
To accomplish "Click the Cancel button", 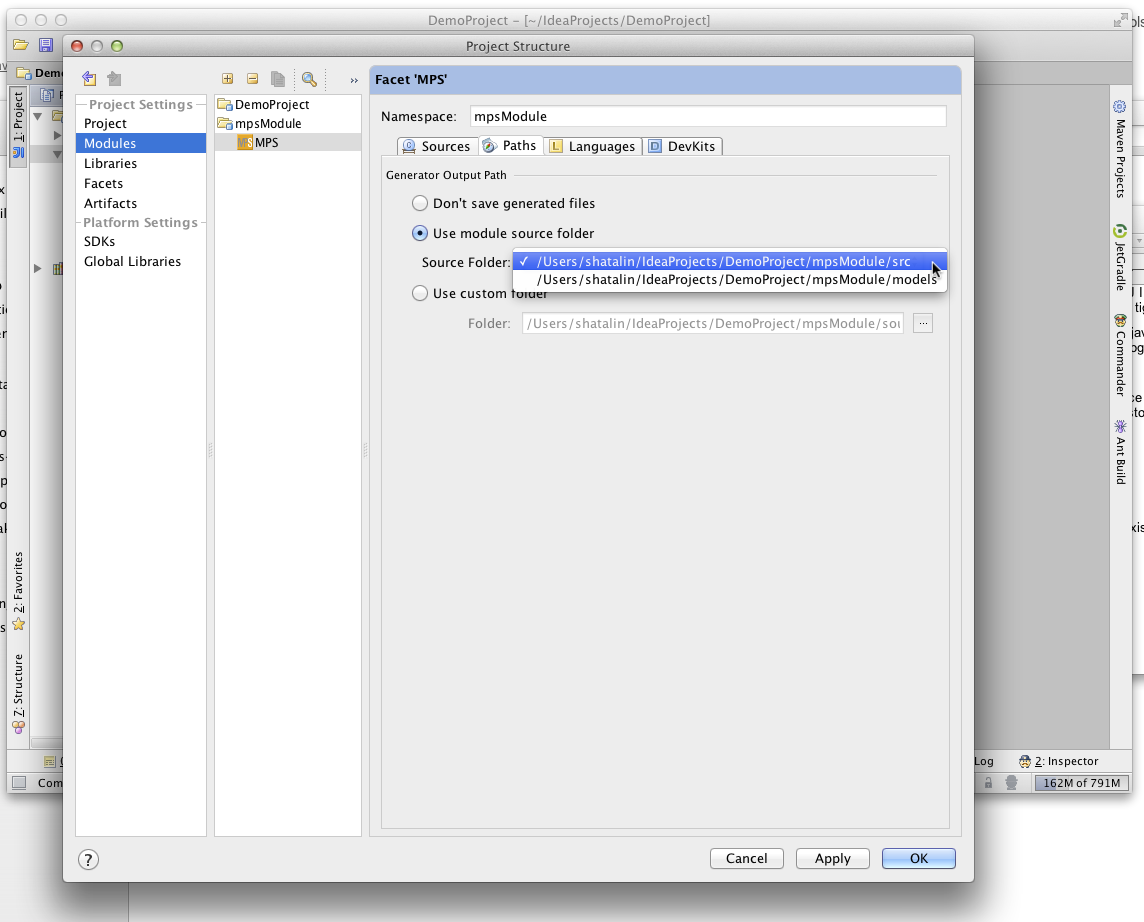I will tap(746, 859).
